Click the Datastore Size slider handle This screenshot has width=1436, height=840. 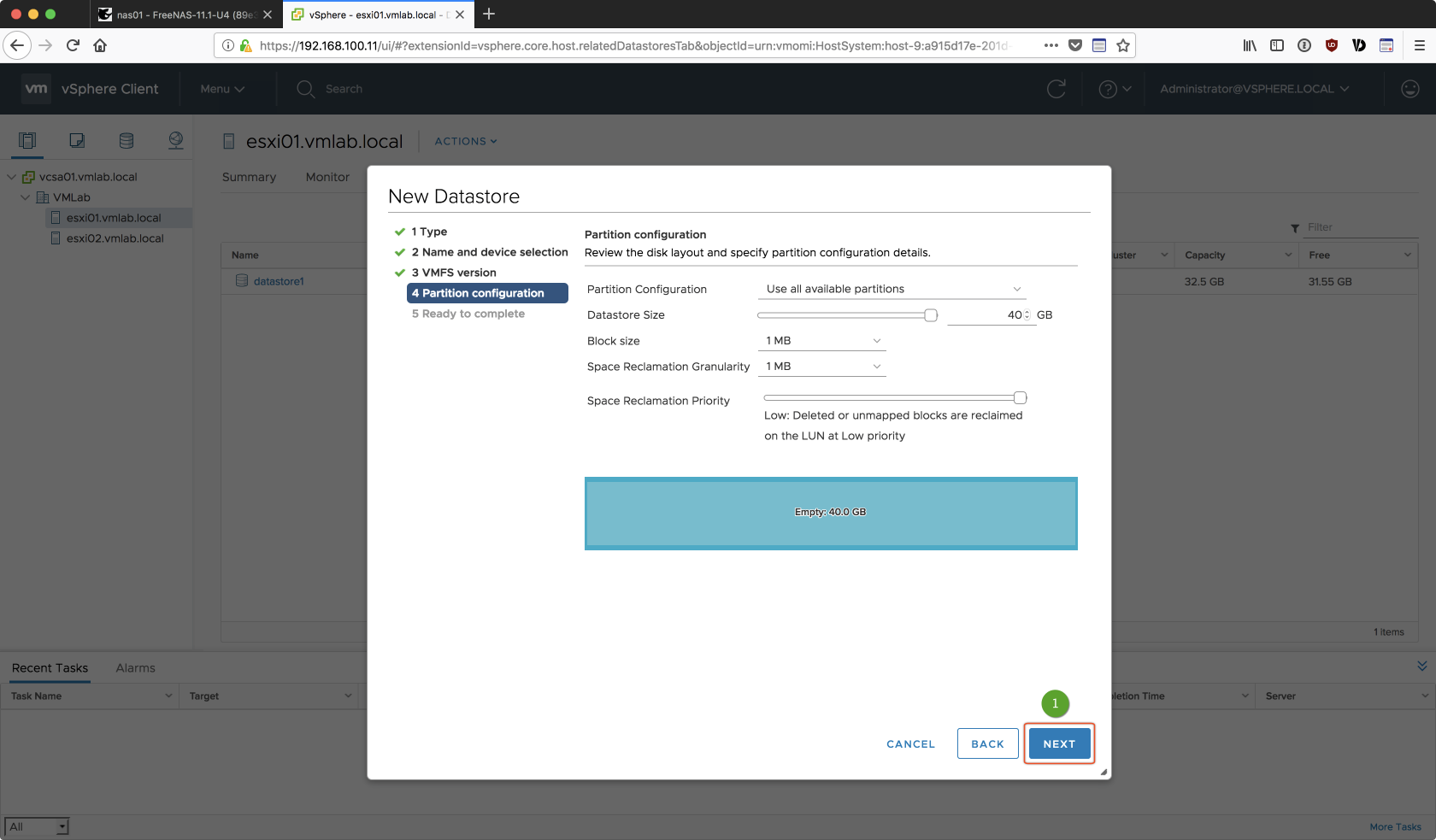(x=931, y=315)
